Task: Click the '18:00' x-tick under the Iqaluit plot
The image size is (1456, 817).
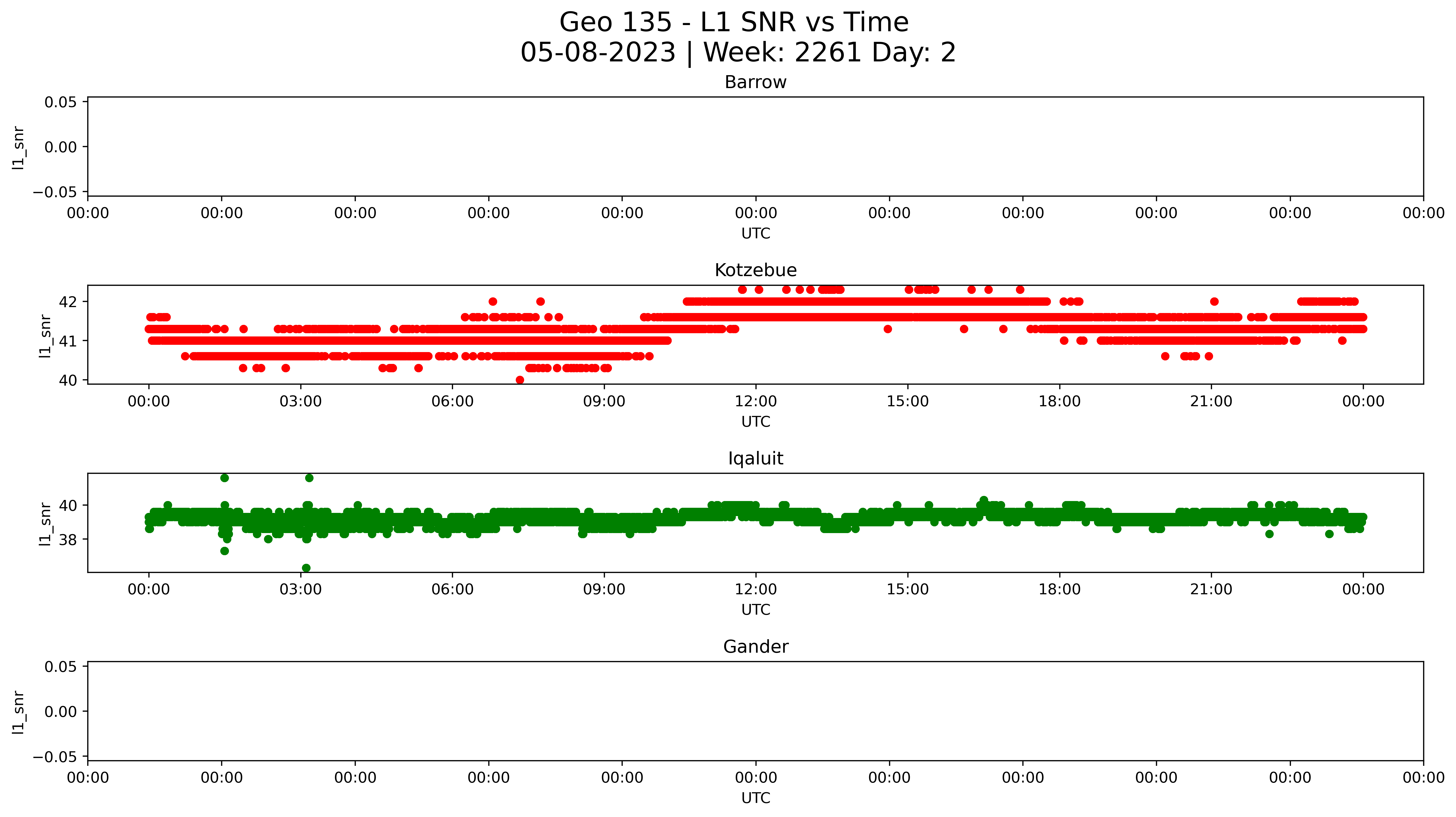Action: tap(1059, 590)
